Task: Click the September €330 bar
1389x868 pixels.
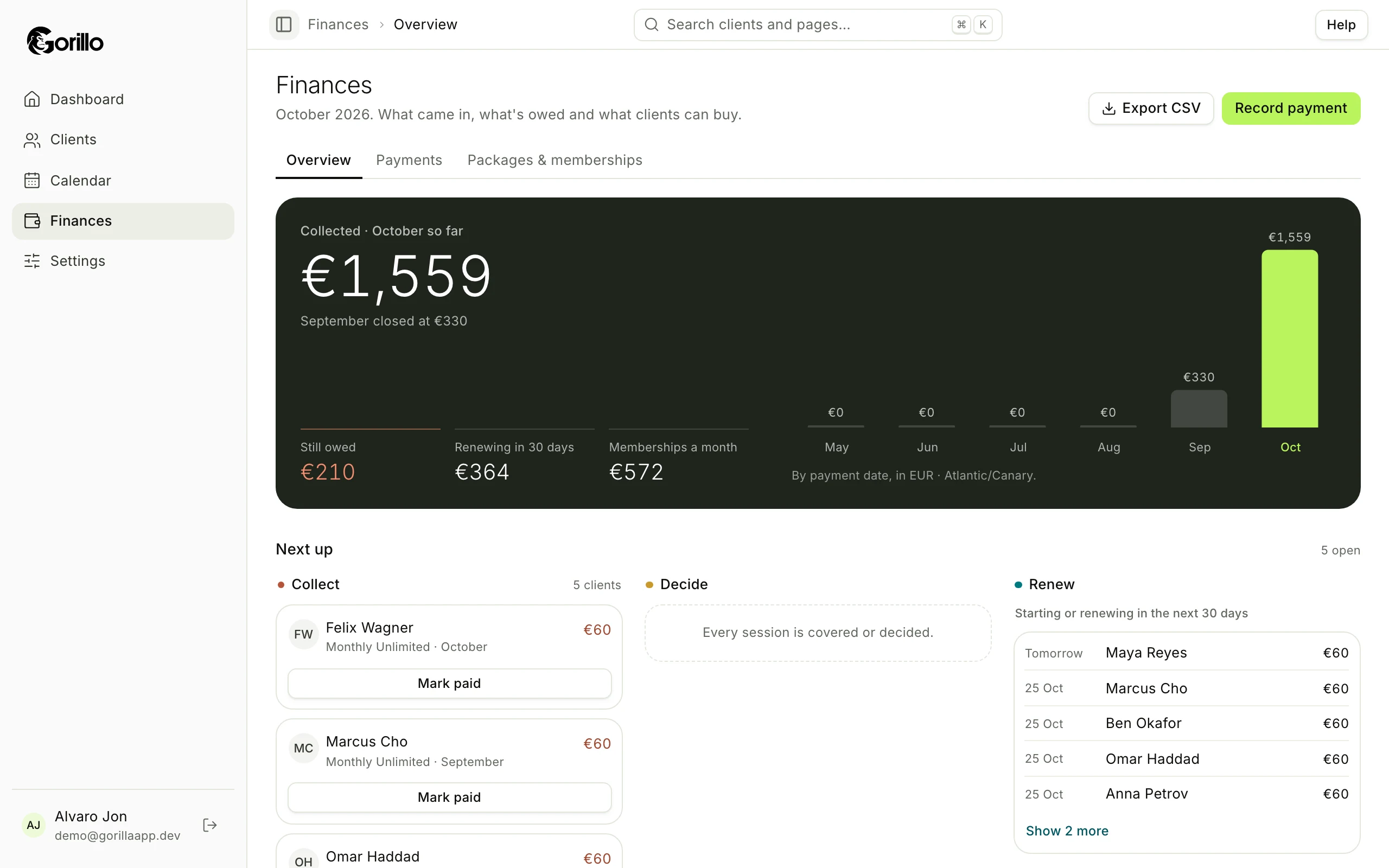Action: click(x=1199, y=409)
